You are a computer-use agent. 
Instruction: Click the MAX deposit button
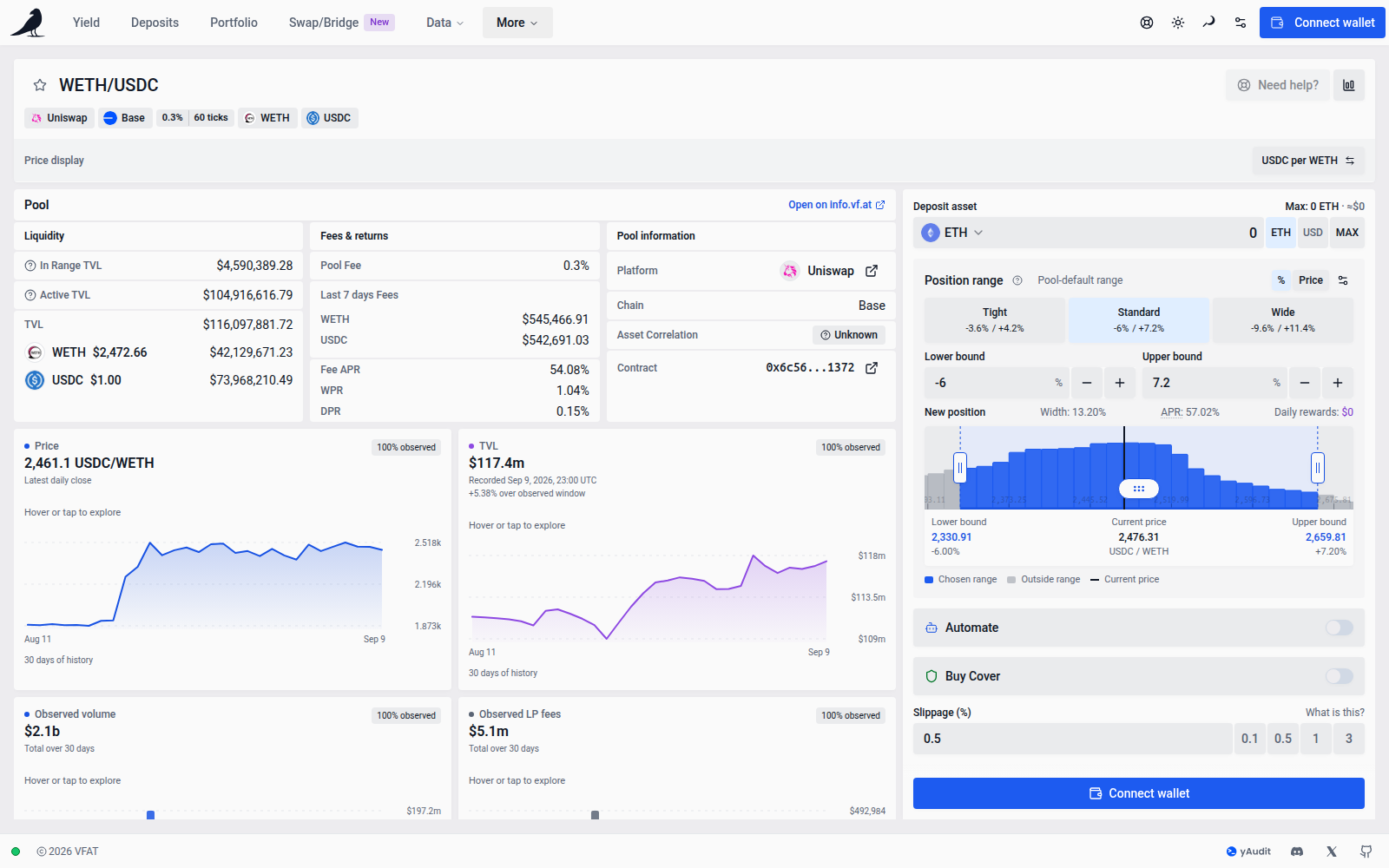tap(1347, 233)
